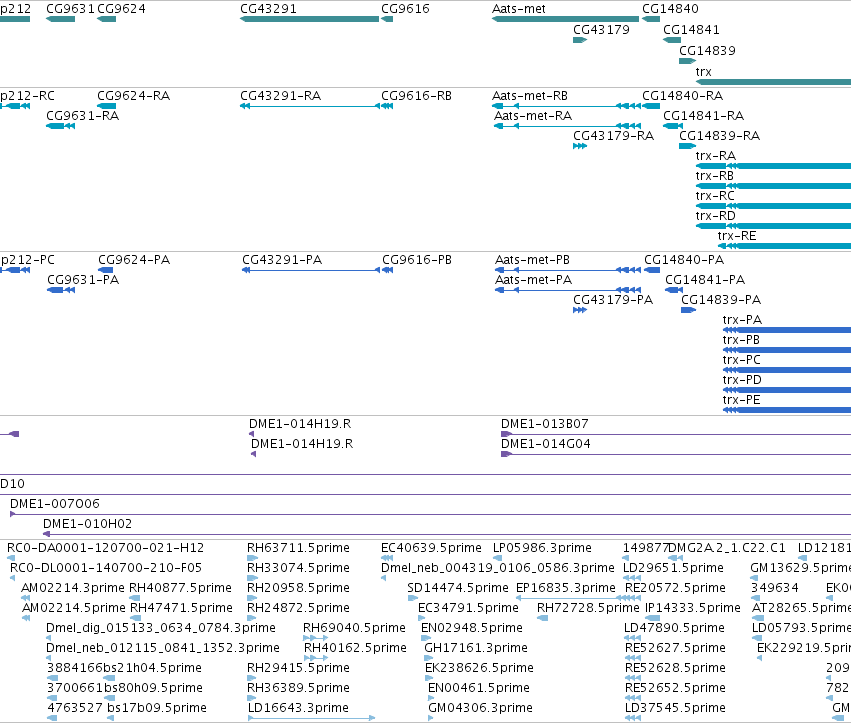The height and width of the screenshot is (723, 851).
Task: Click EST EC40639.5prime
Action: 431,548
